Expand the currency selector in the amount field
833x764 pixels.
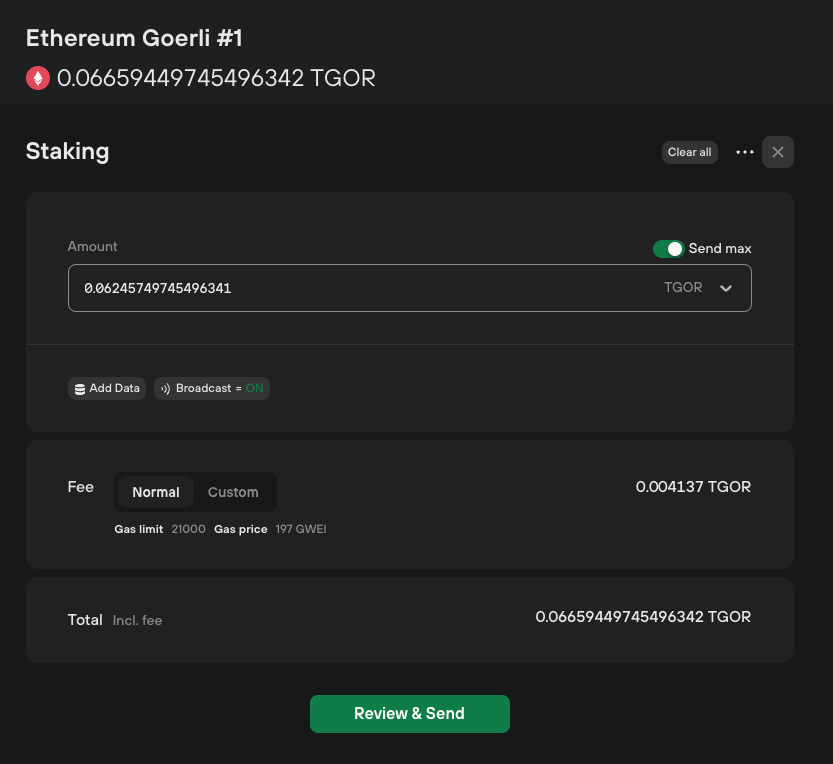point(700,288)
